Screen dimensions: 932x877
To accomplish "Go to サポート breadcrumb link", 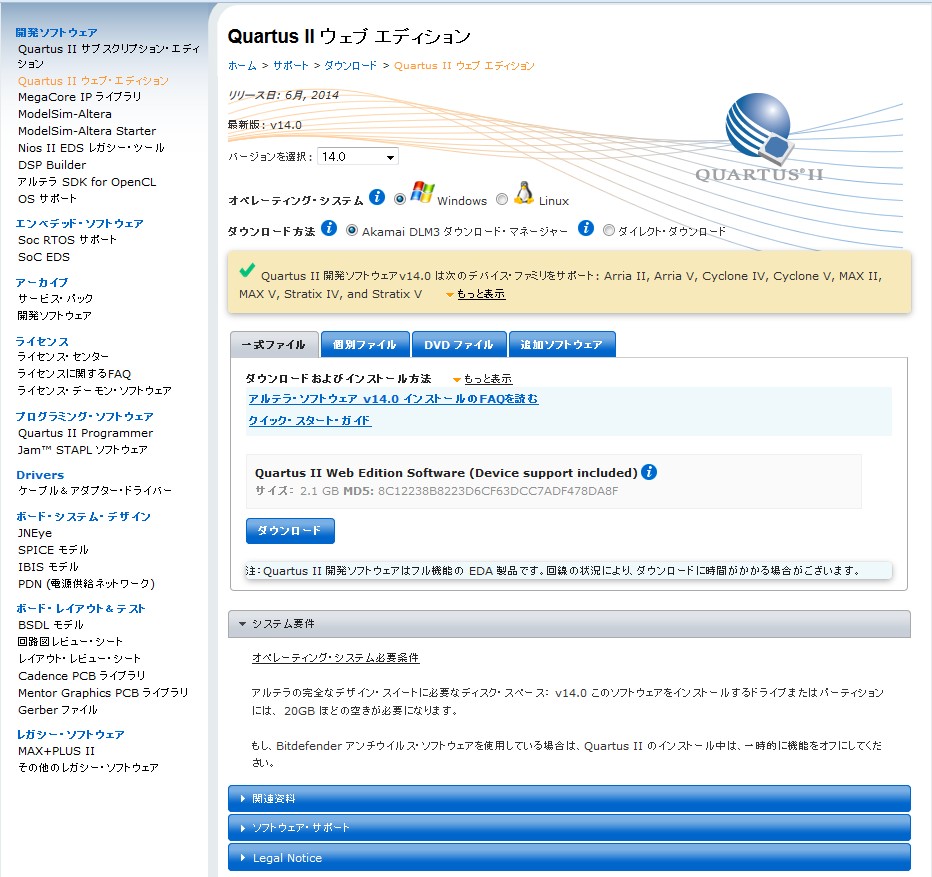I will tap(291, 65).
